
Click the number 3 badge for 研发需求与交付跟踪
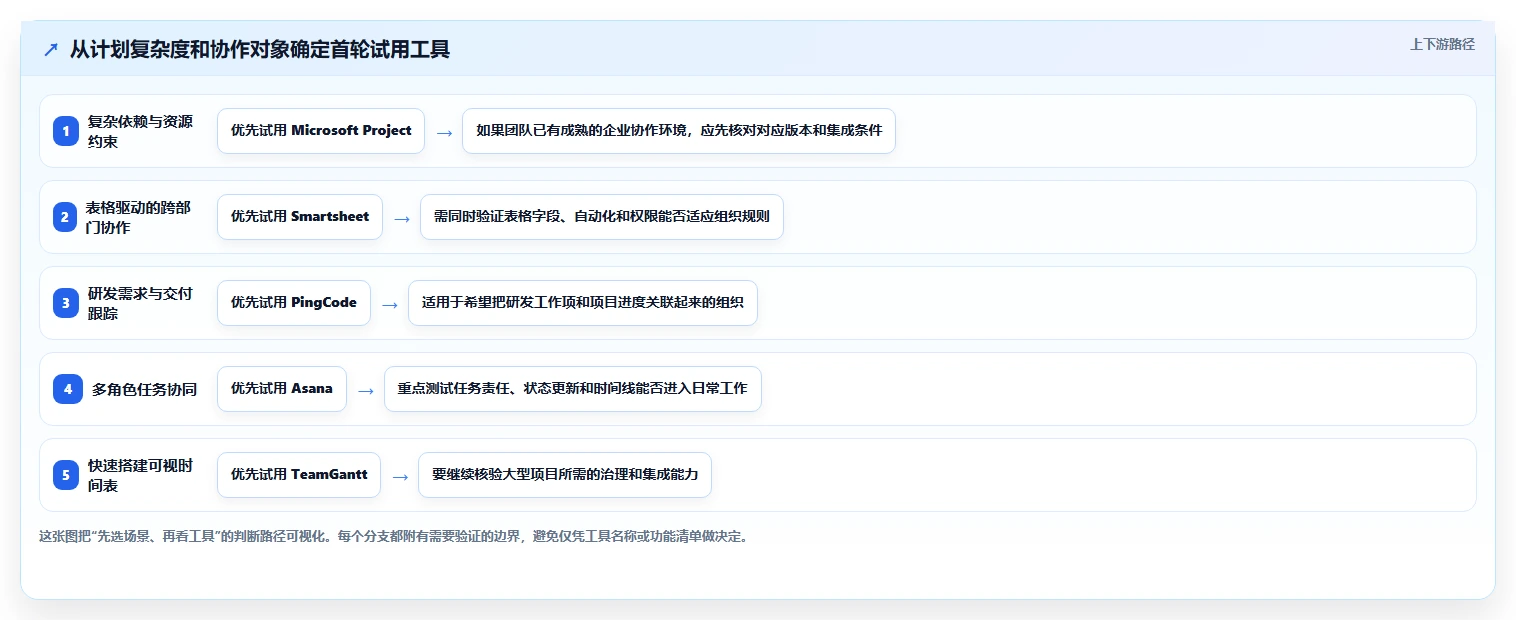66,303
